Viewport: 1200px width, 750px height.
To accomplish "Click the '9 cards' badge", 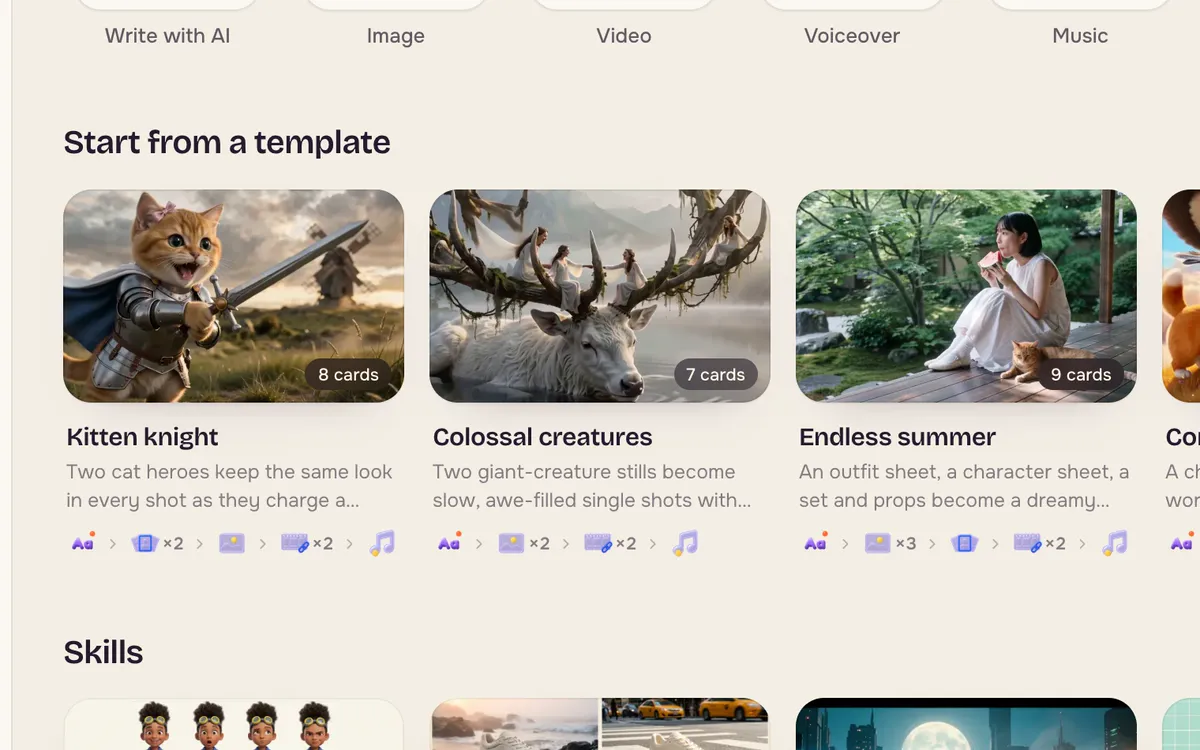I will point(1081,375).
